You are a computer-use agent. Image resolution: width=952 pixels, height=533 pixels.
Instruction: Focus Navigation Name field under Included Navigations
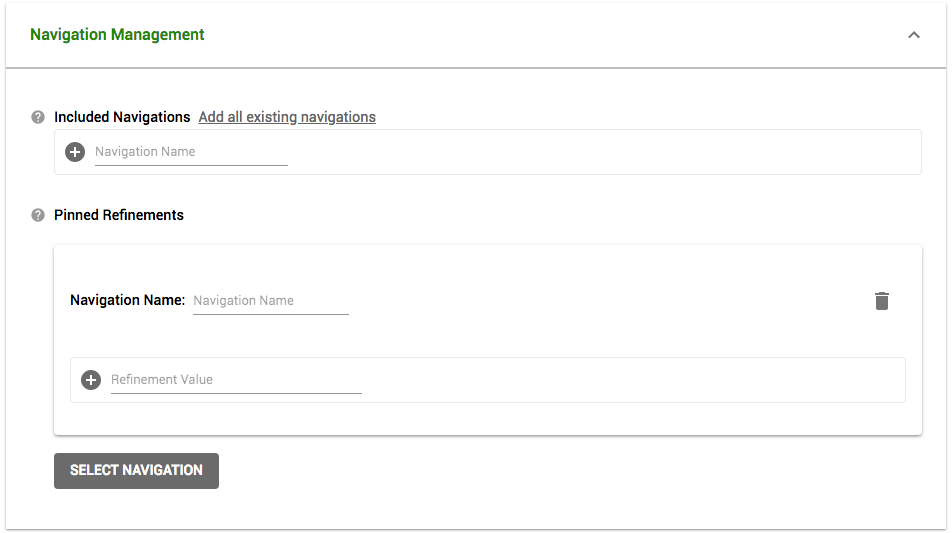tap(191, 152)
